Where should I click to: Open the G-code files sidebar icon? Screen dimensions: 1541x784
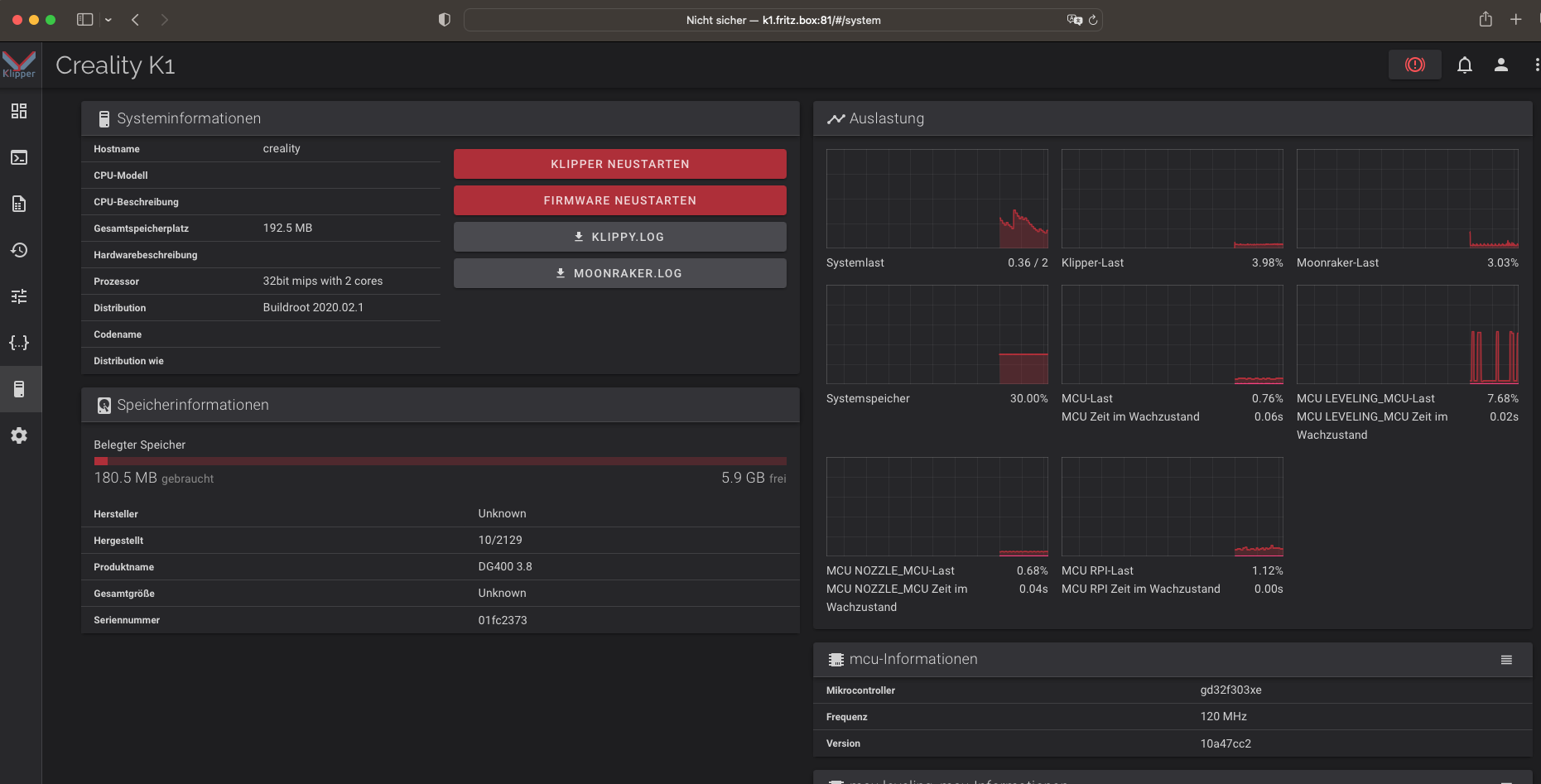tap(19, 204)
